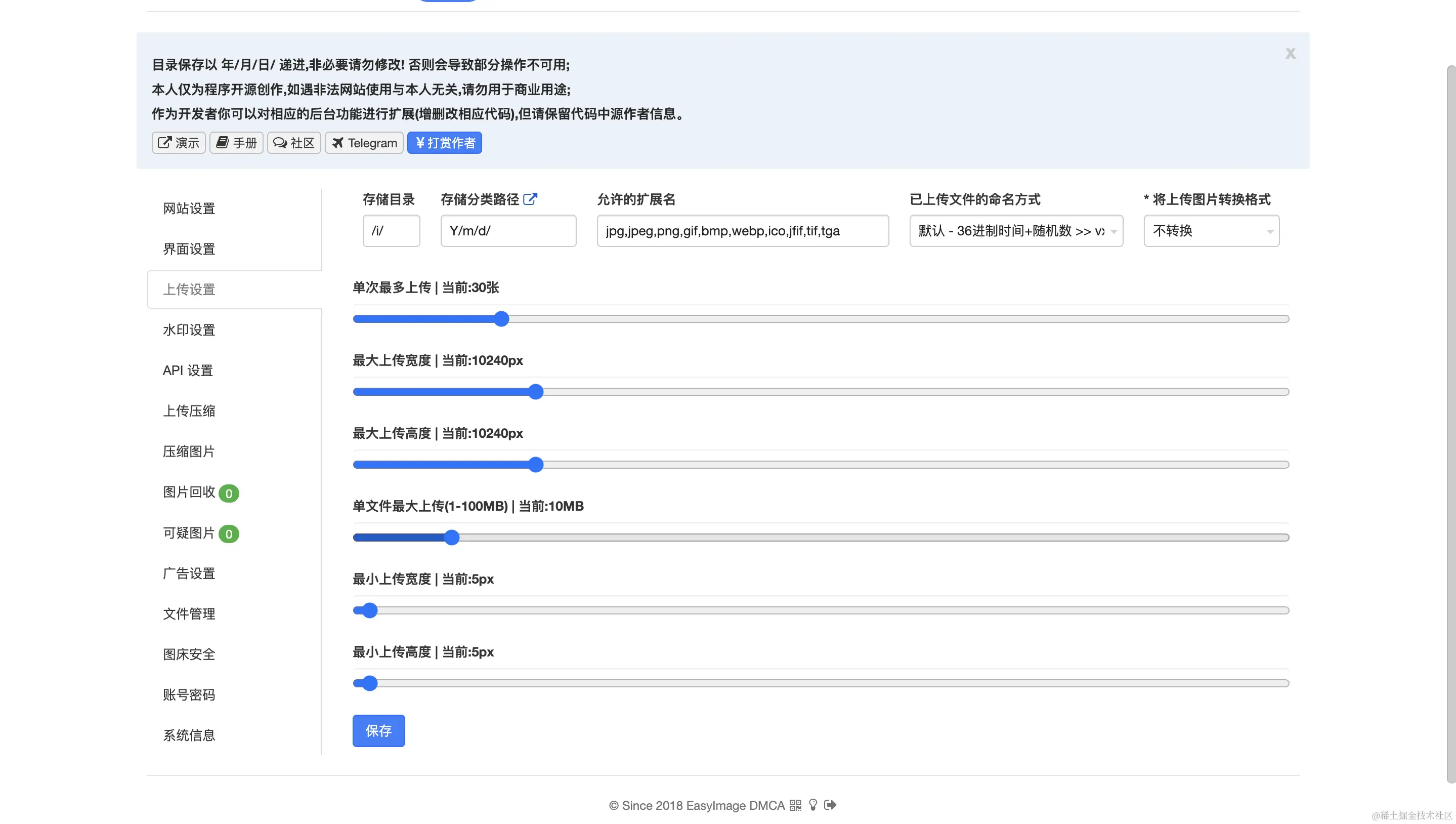Click the 保存 save button
1456x824 pixels.
(x=378, y=731)
